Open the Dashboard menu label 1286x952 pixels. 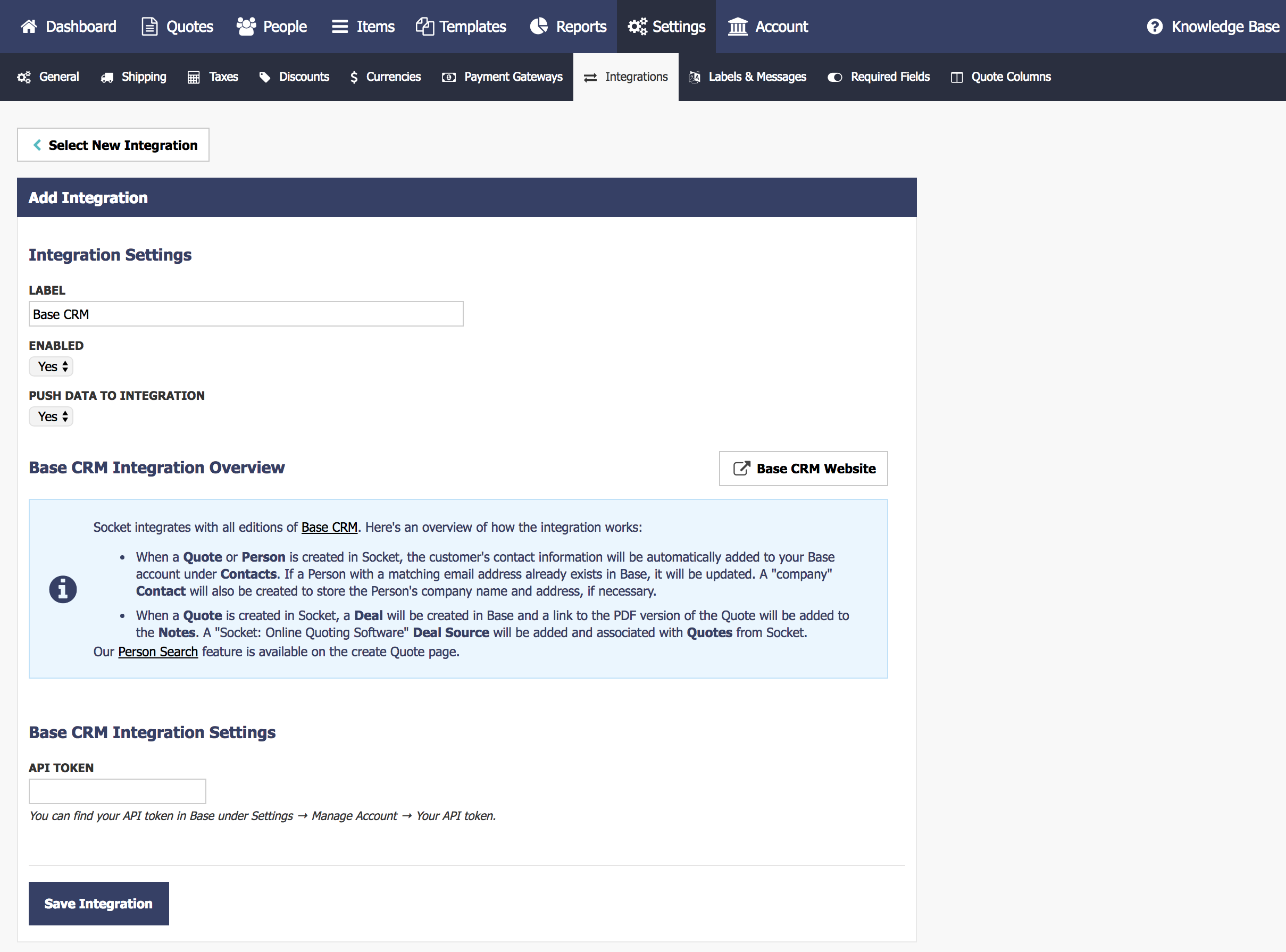point(81,27)
